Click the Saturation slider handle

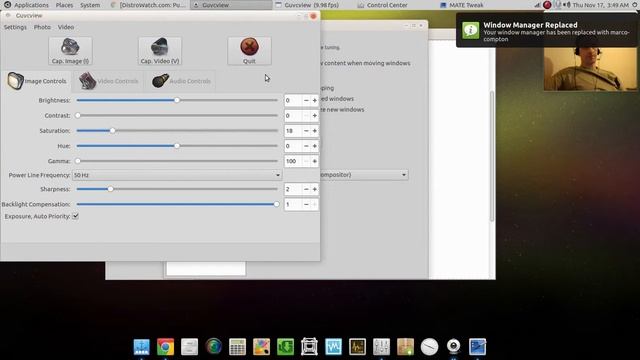point(113,131)
